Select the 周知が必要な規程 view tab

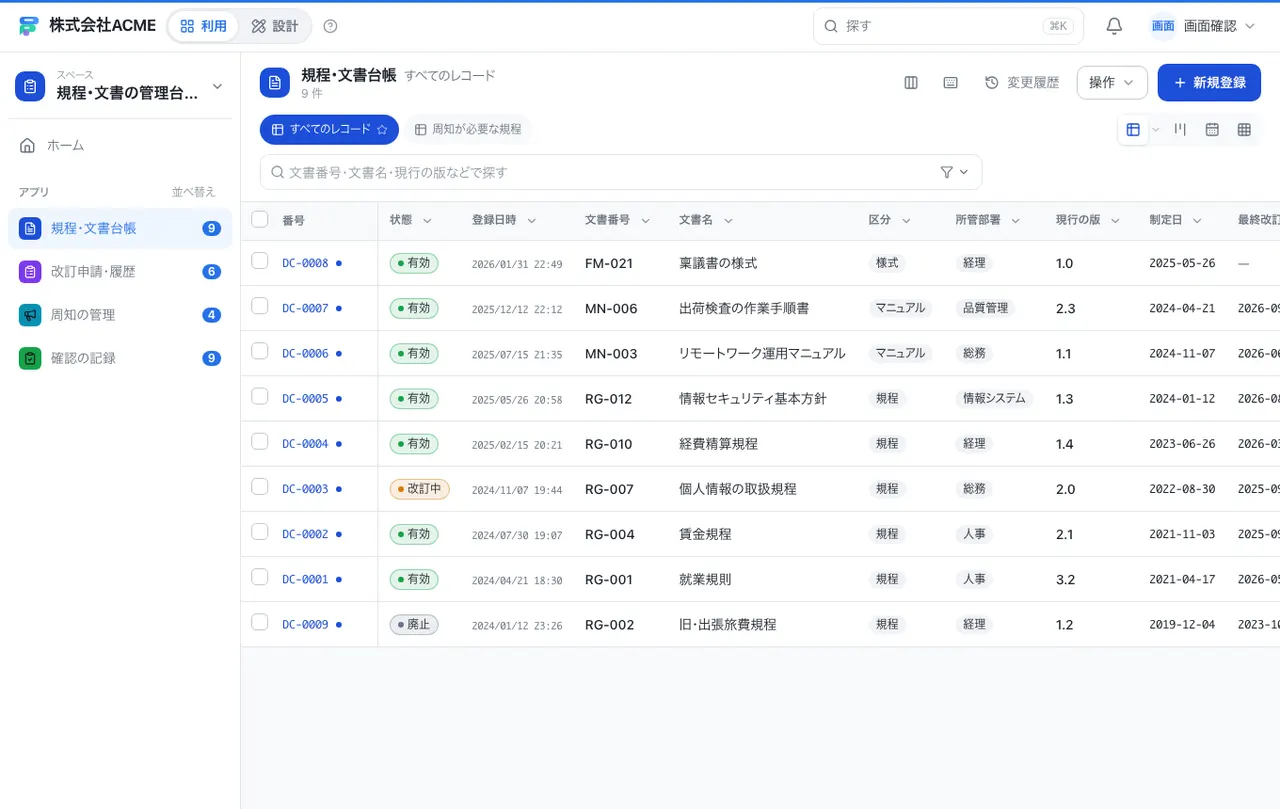[x=468, y=130]
